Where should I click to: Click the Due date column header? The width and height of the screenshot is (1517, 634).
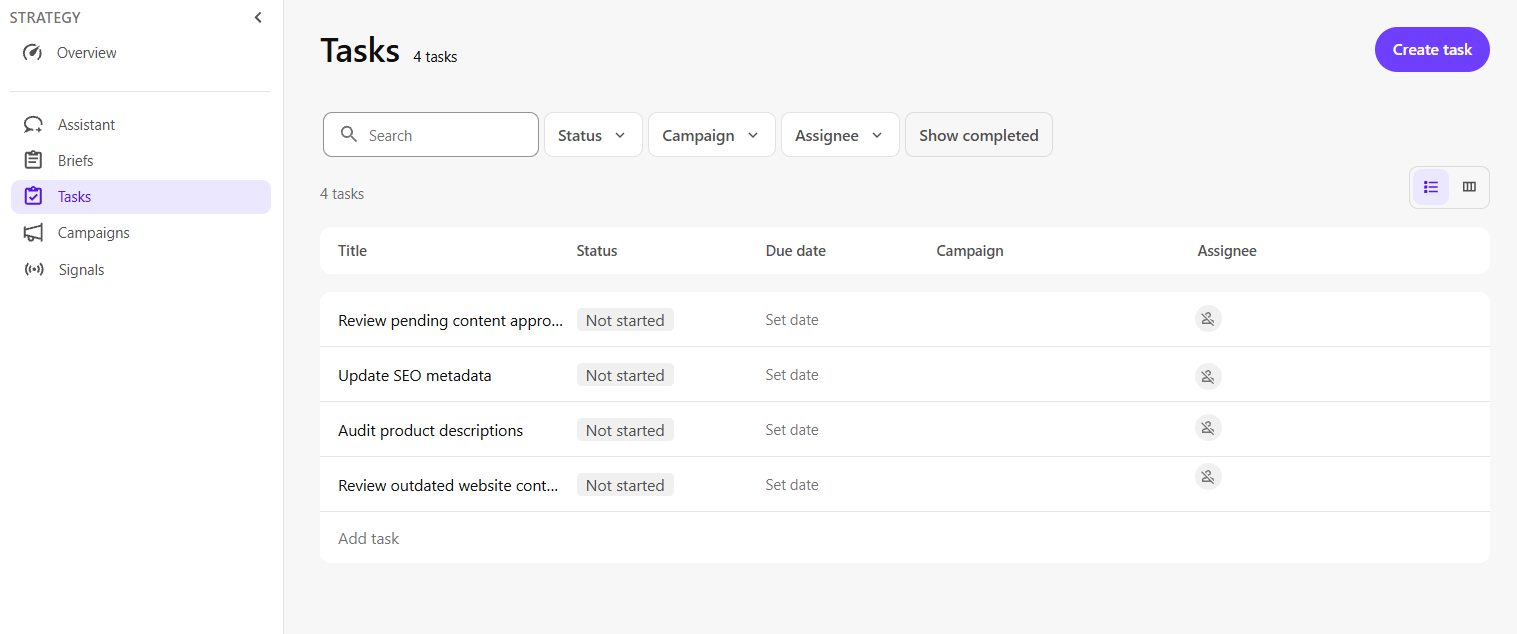pyautogui.click(x=796, y=251)
